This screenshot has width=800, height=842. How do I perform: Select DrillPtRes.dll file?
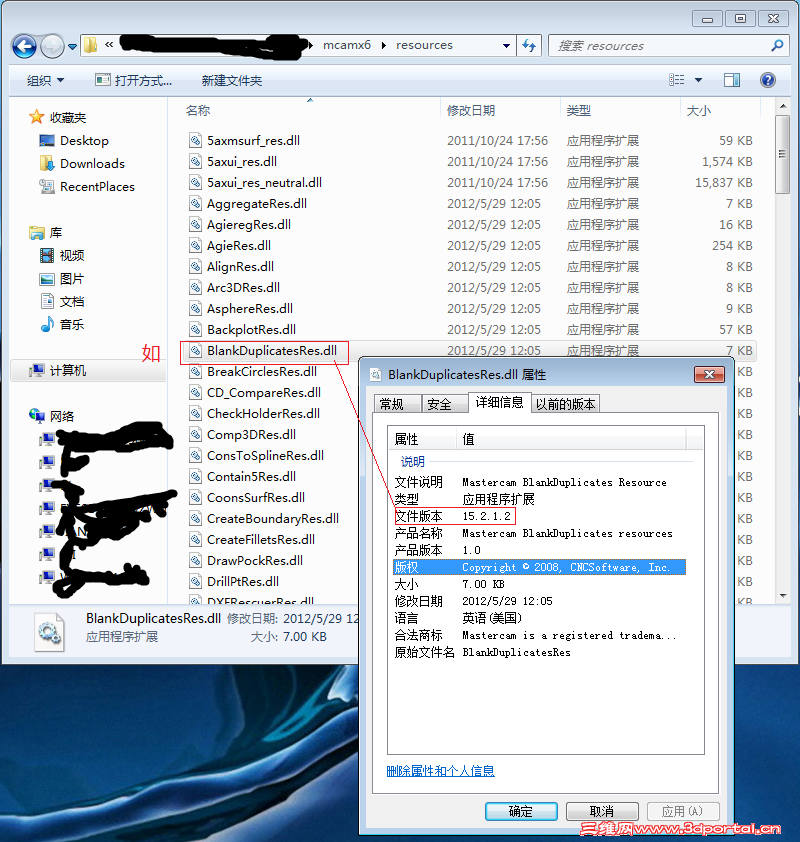tap(243, 582)
